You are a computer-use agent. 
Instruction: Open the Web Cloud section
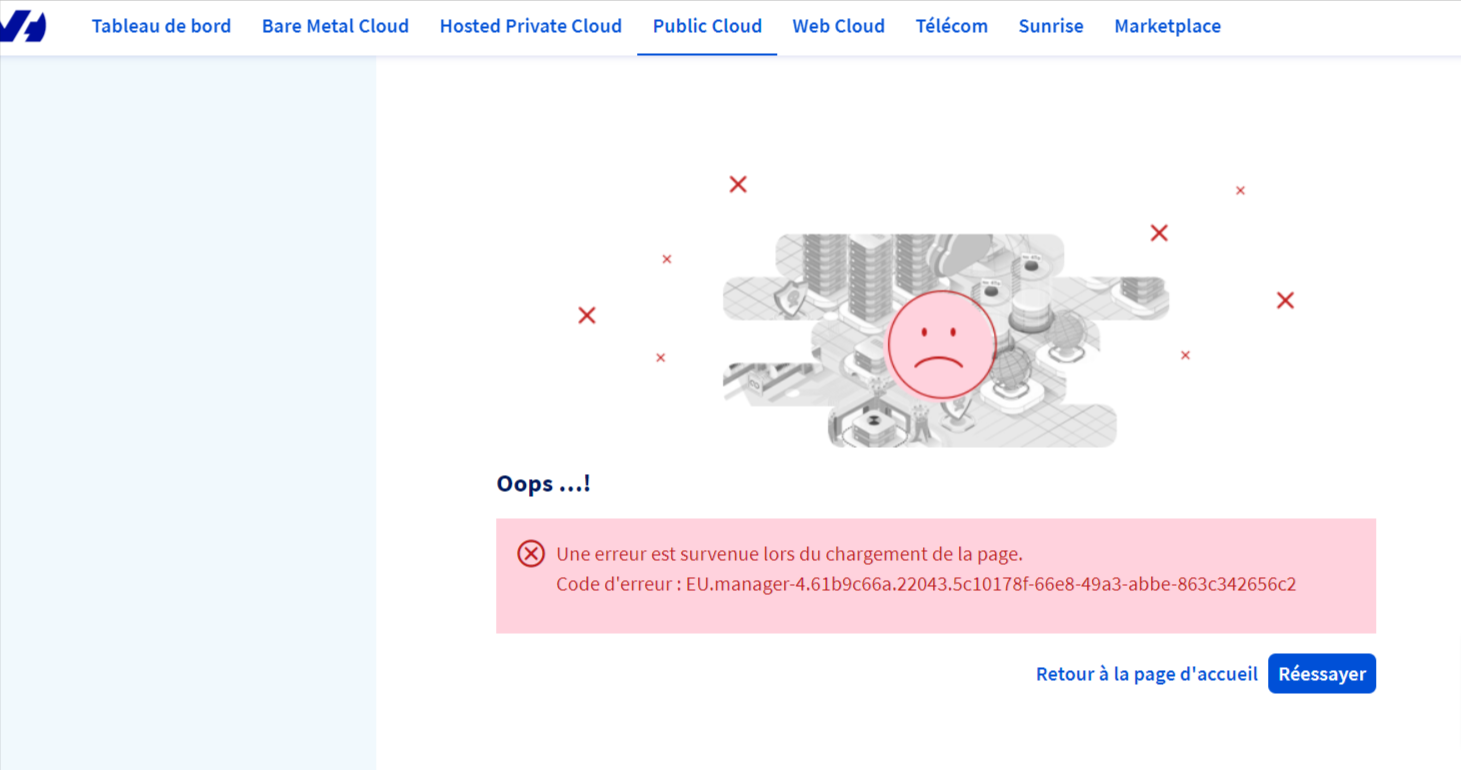click(838, 26)
